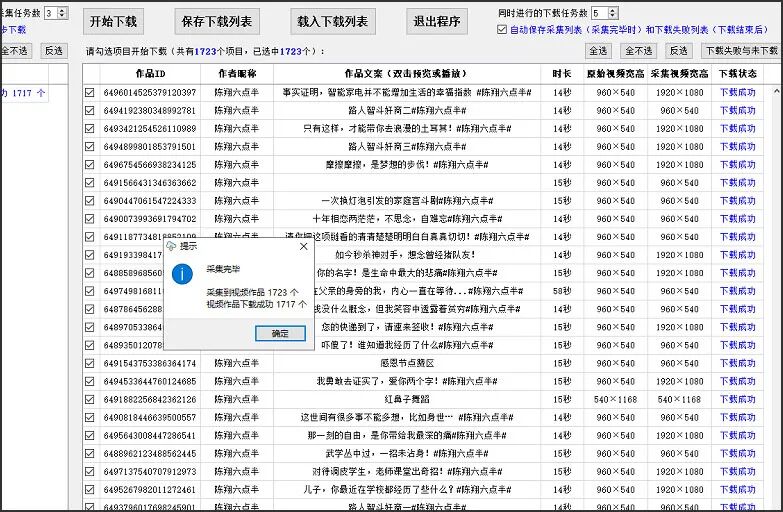
Task: Click the 同时进行的下载任务数 value field
Action: pyautogui.click(x=600, y=13)
